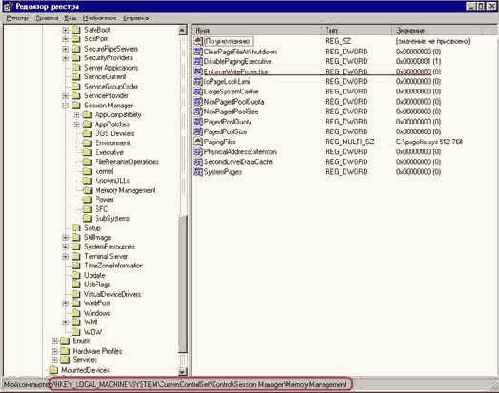Click the Terminal Server folder icon
The width and height of the screenshot is (499, 393).
point(76,256)
